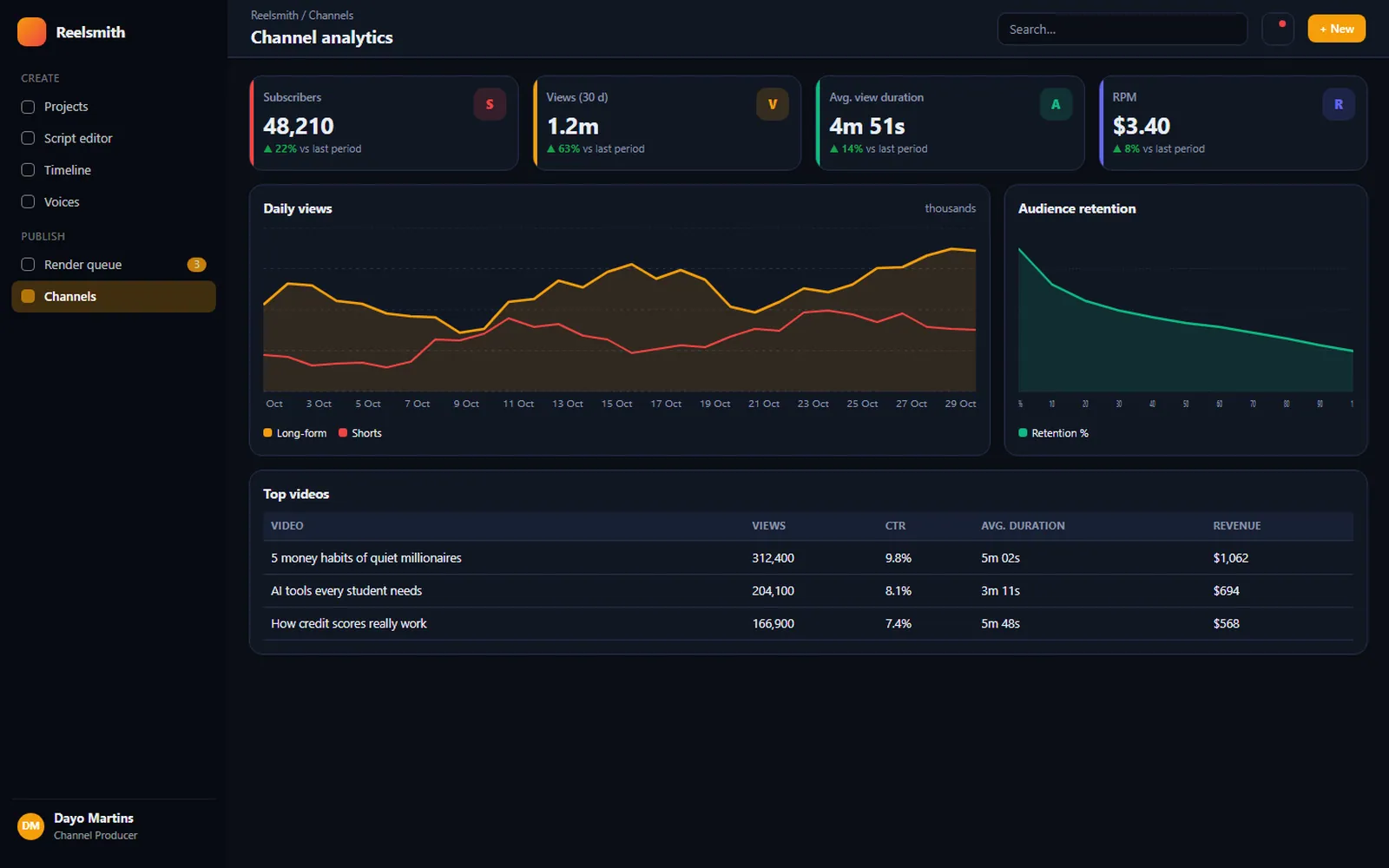Click the thousands unit label
Viewport: 1389px width, 868px height.
950,208
